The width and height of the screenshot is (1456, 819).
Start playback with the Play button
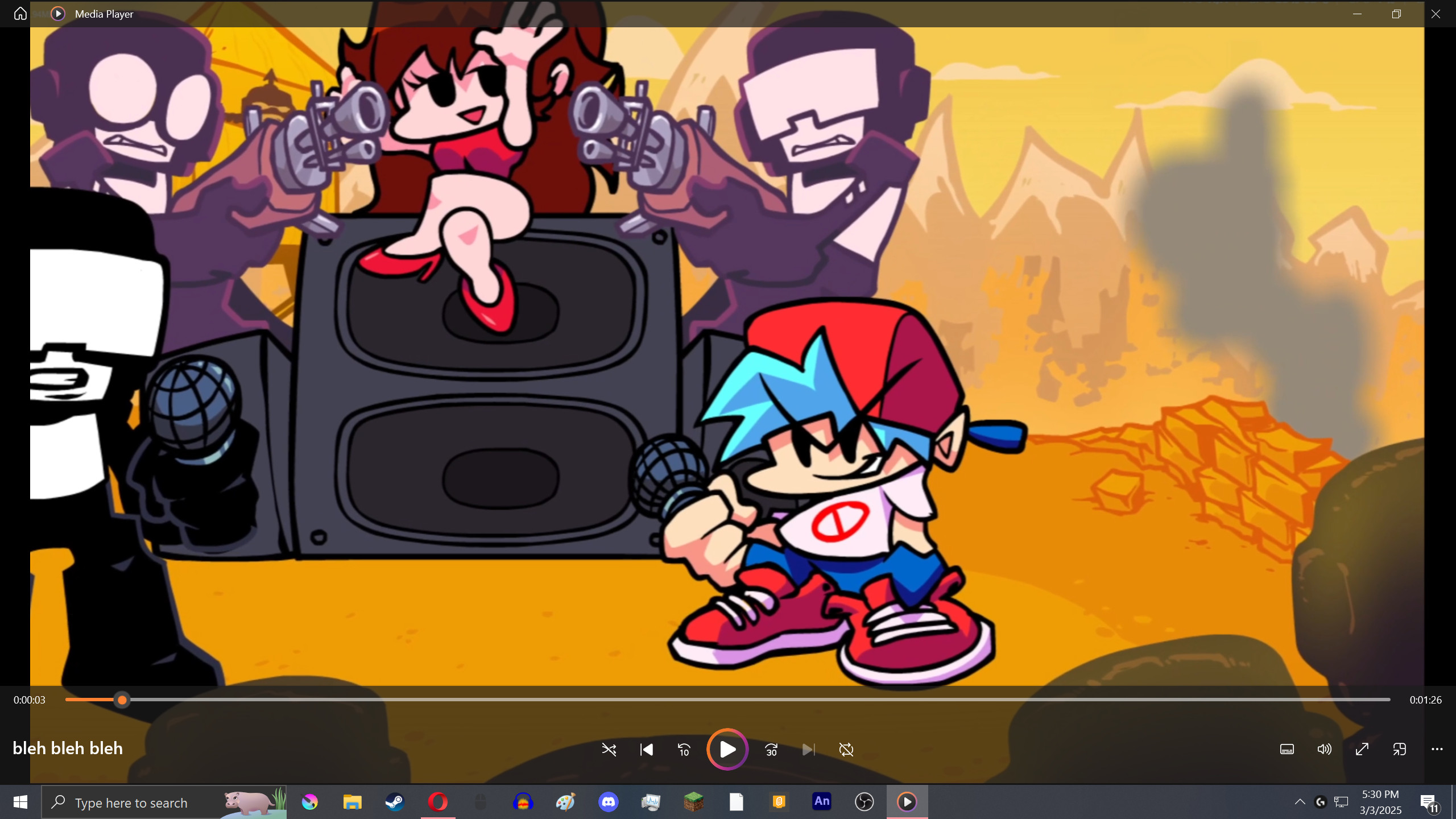point(727,749)
